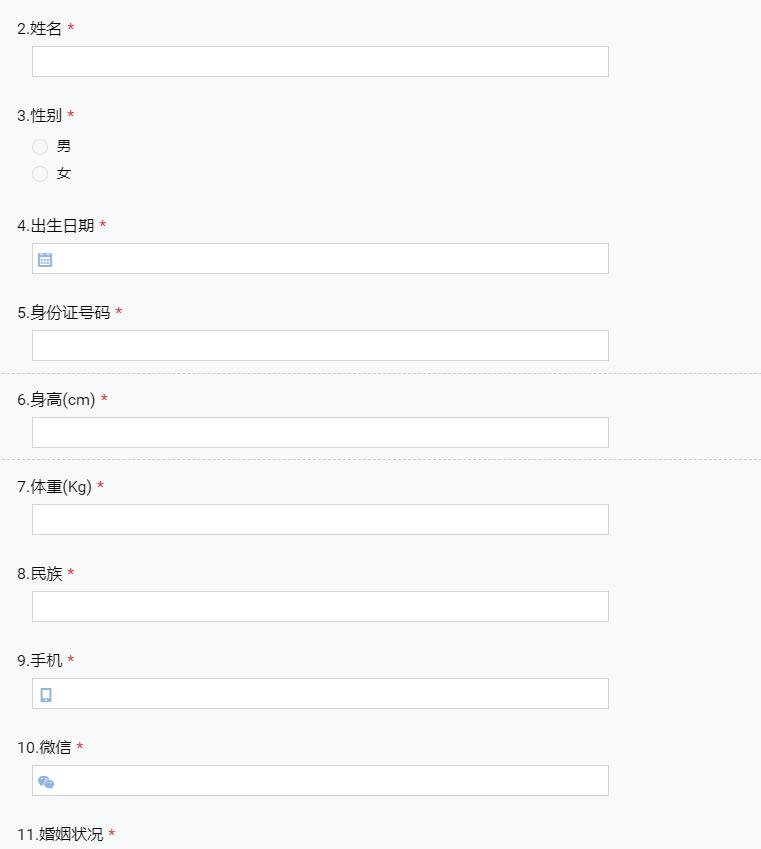761x849 pixels.
Task: Click the 11.婚姻状况 question title
Action: 60,834
